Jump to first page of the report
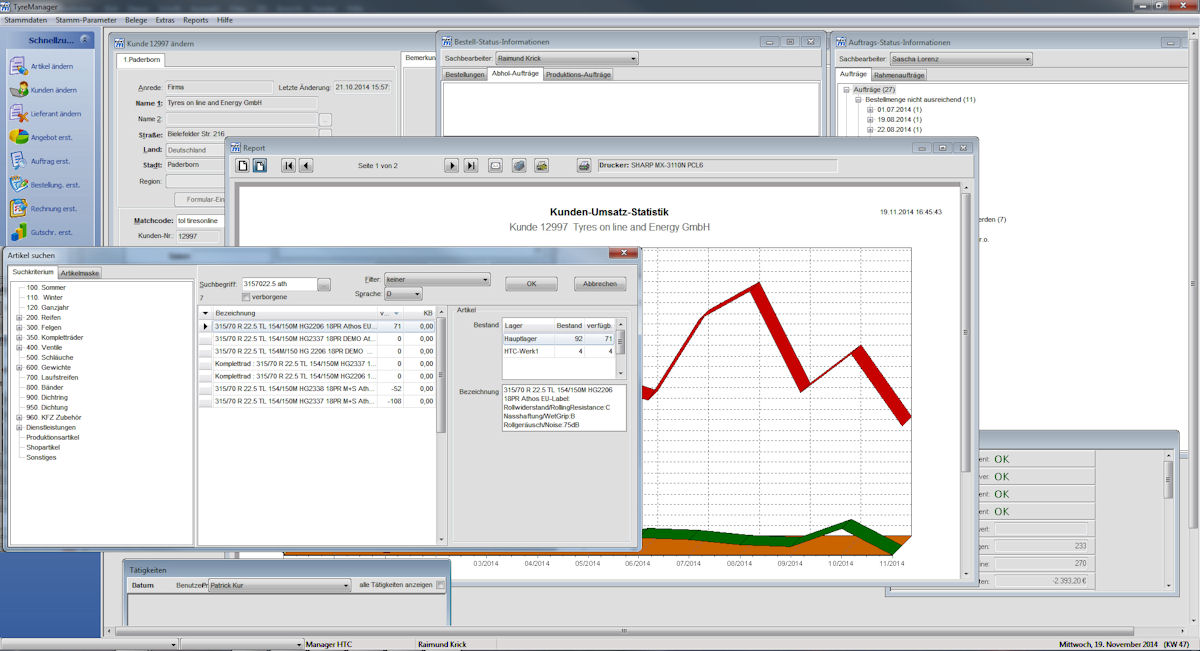The width and height of the screenshot is (1200, 651). coord(288,166)
